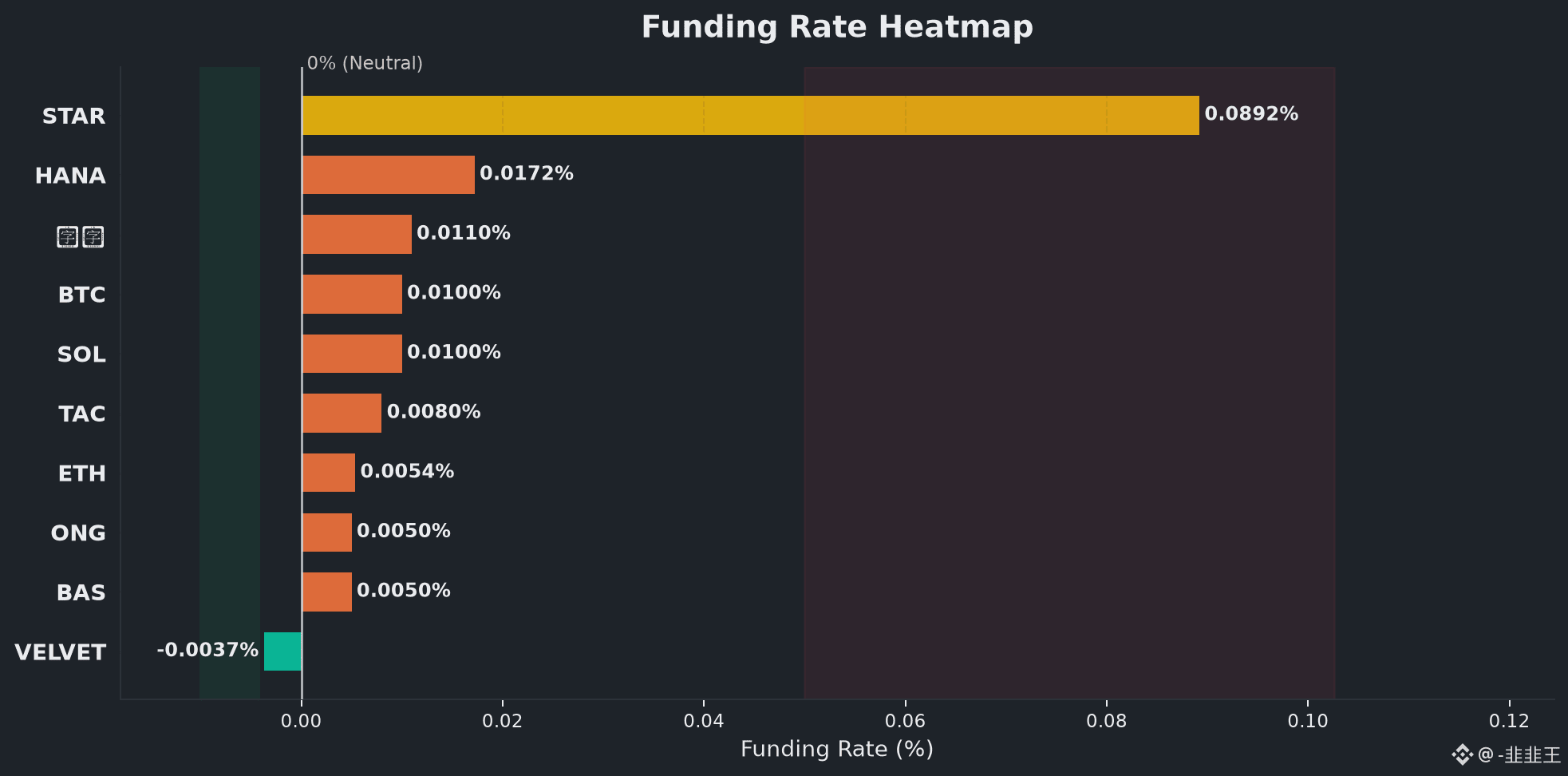Select the BTC row label
Viewport: 1568px width, 776px height.
pyautogui.click(x=81, y=295)
